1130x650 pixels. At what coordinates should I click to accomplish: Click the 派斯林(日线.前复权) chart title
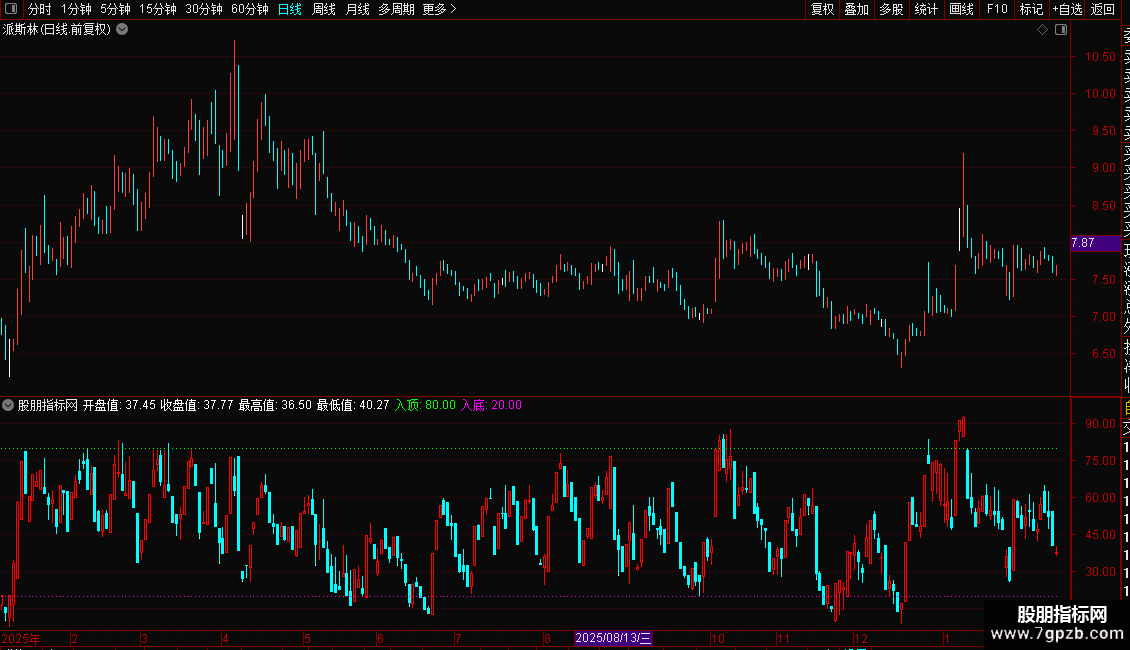(57, 30)
